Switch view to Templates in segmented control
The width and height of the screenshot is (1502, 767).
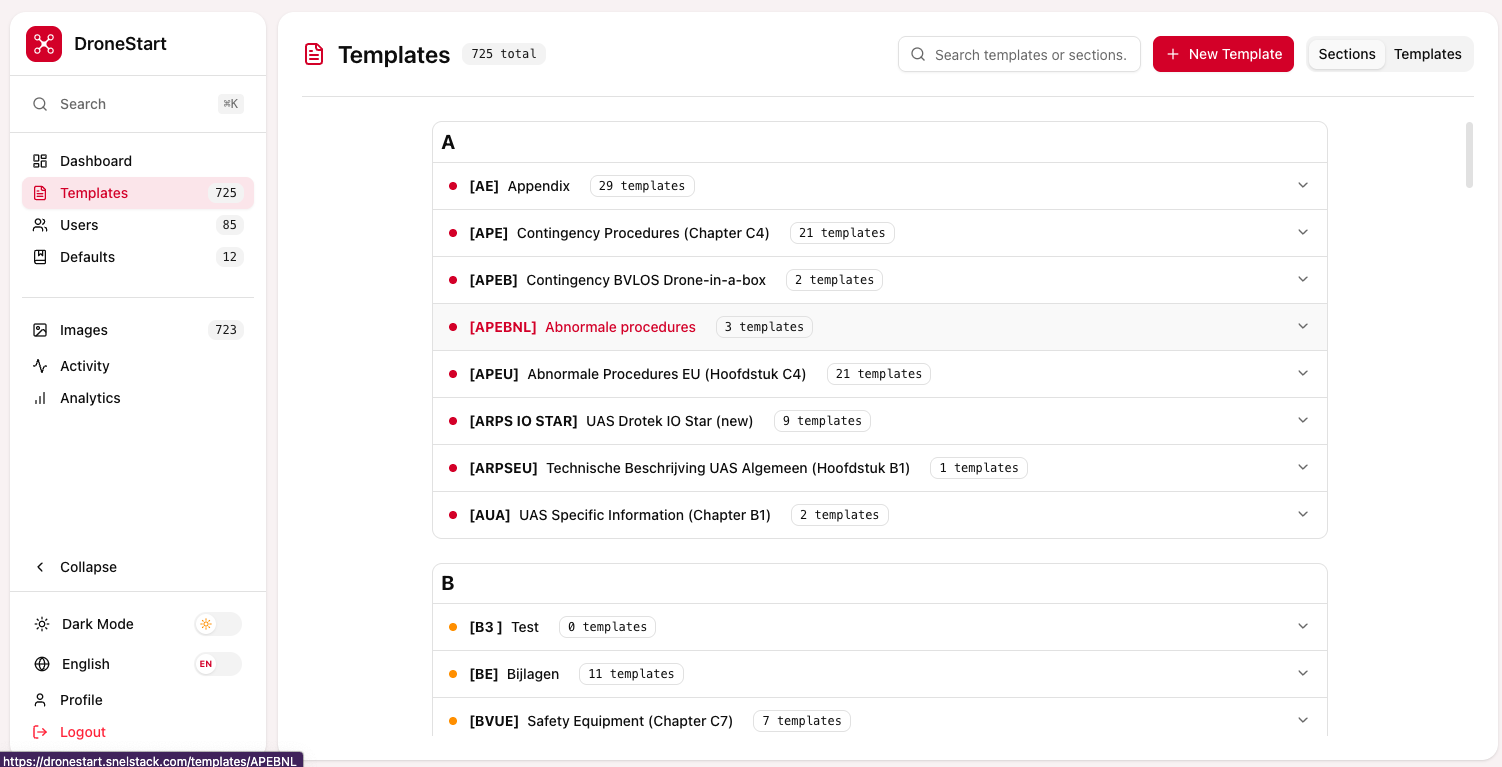pos(1427,54)
